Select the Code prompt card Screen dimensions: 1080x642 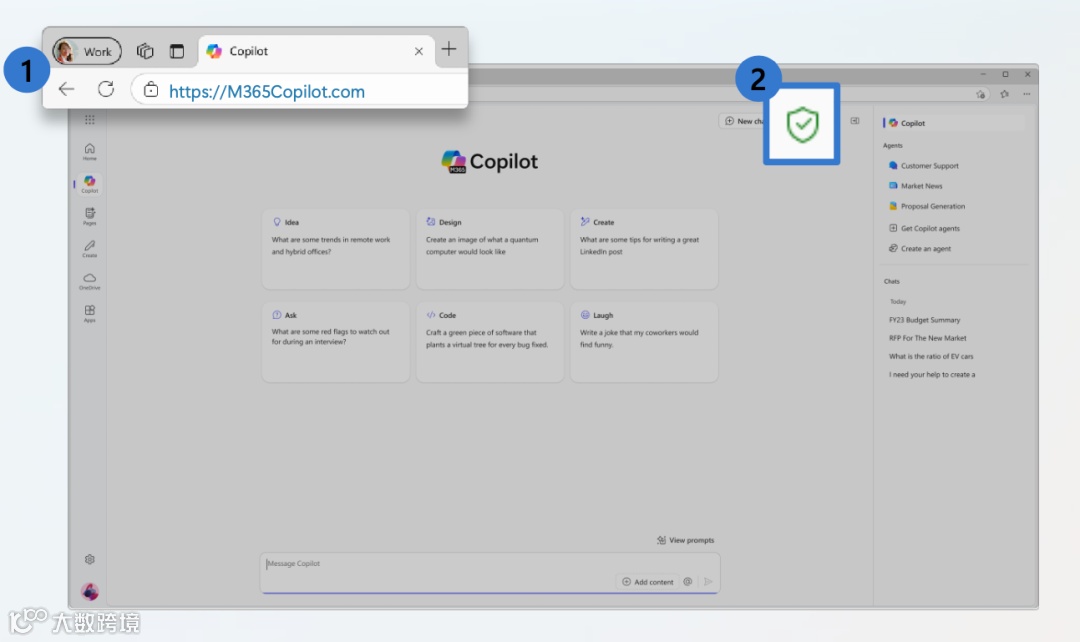coord(490,342)
